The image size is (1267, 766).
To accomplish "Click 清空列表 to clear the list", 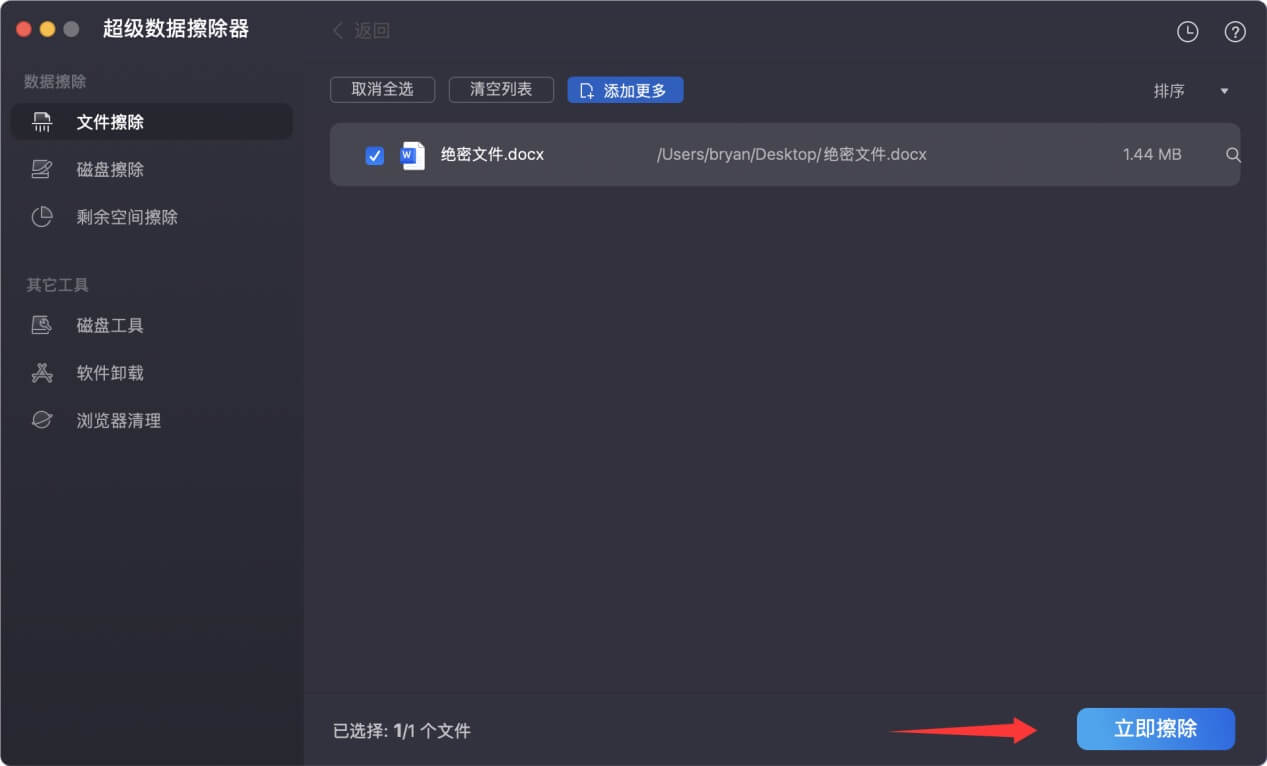I will 501,89.
